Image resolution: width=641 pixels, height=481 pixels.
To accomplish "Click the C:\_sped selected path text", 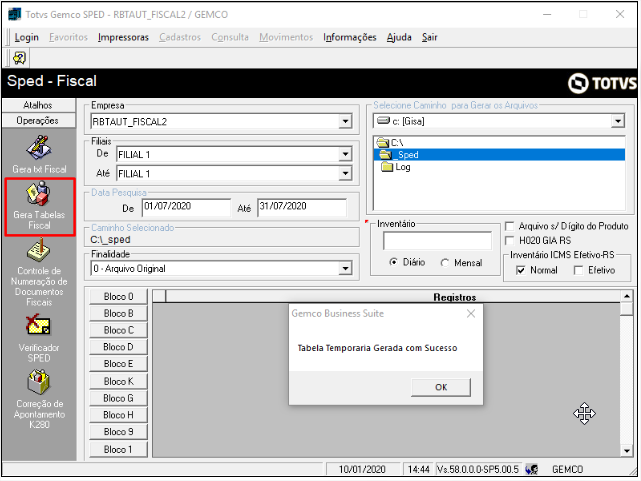I will 110,239.
